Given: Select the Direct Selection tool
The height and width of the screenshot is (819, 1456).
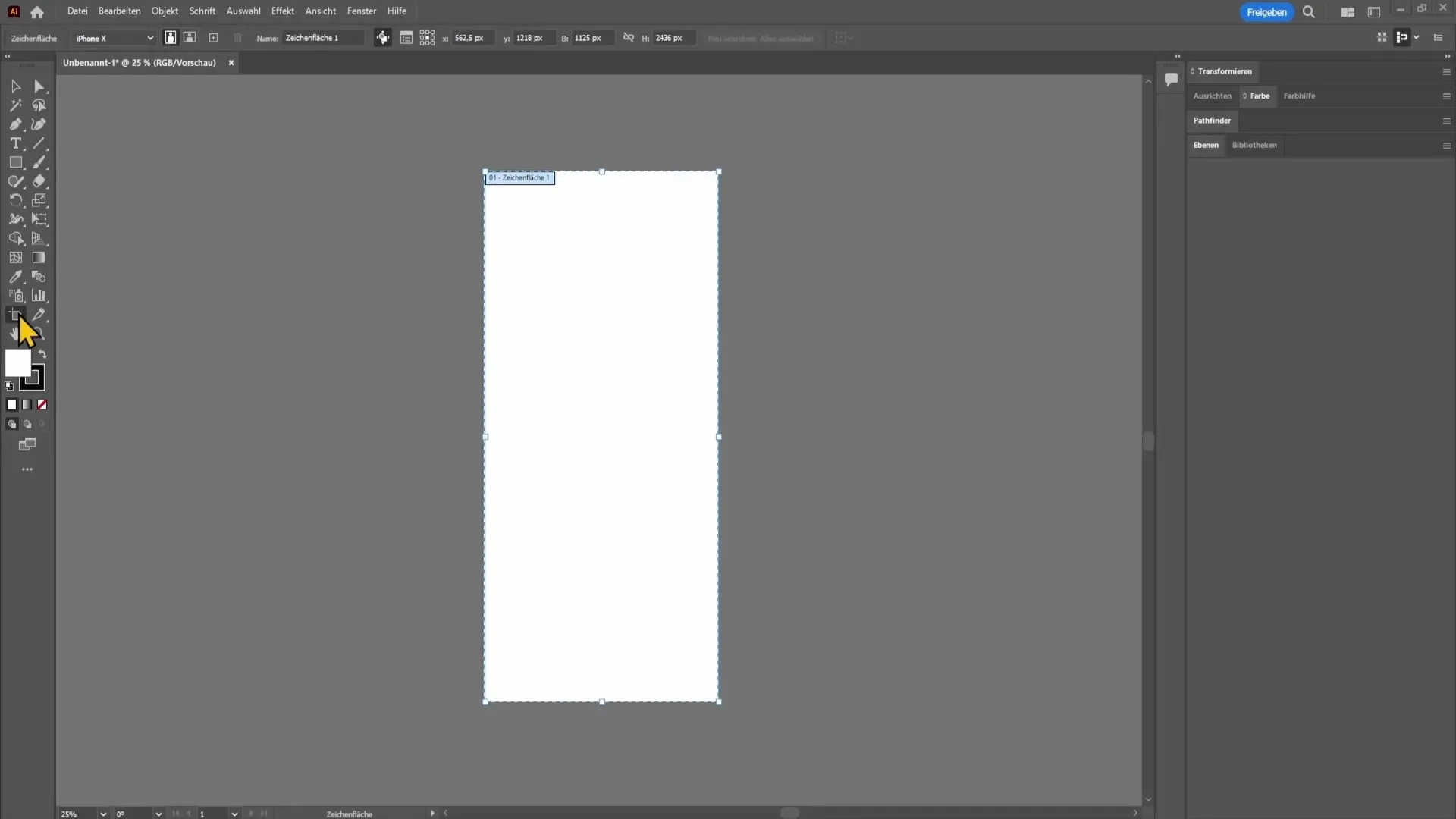Looking at the screenshot, I should point(39,86).
